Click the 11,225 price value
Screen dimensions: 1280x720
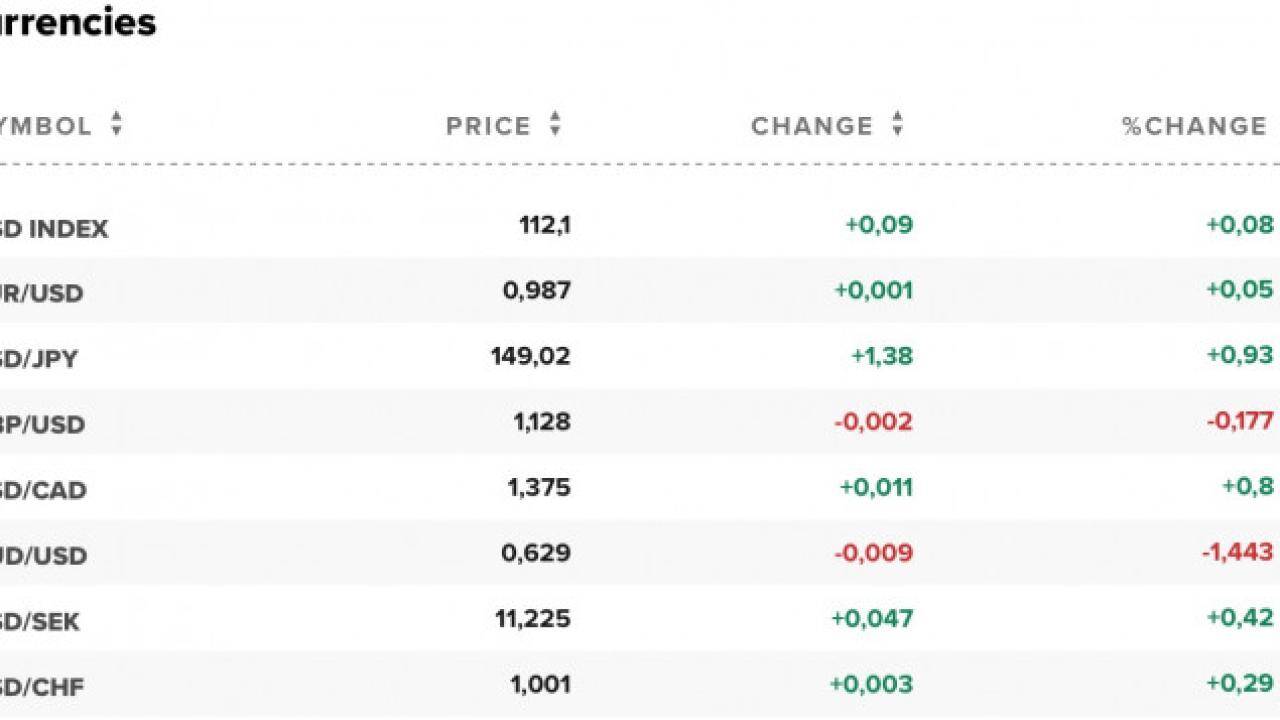click(532, 619)
